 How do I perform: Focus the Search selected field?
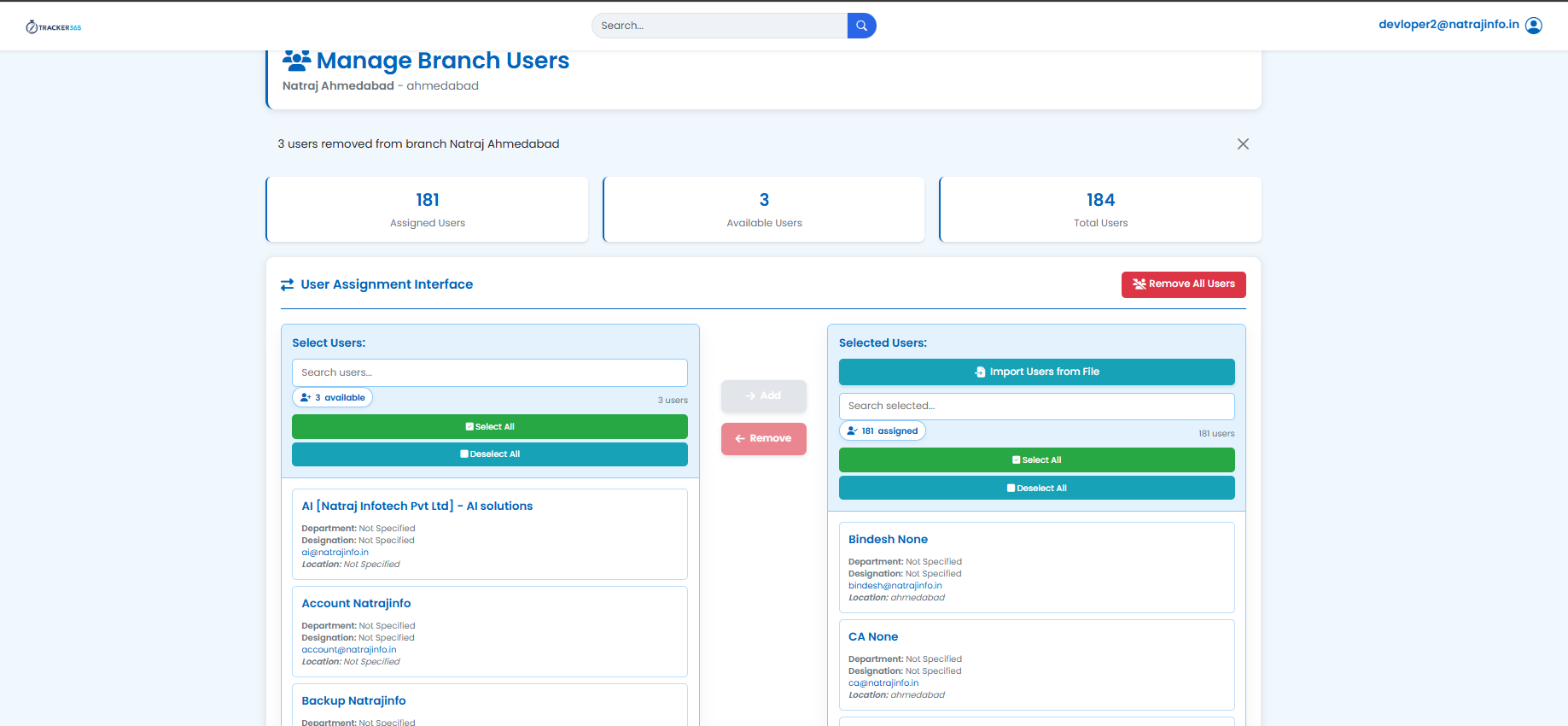1036,406
